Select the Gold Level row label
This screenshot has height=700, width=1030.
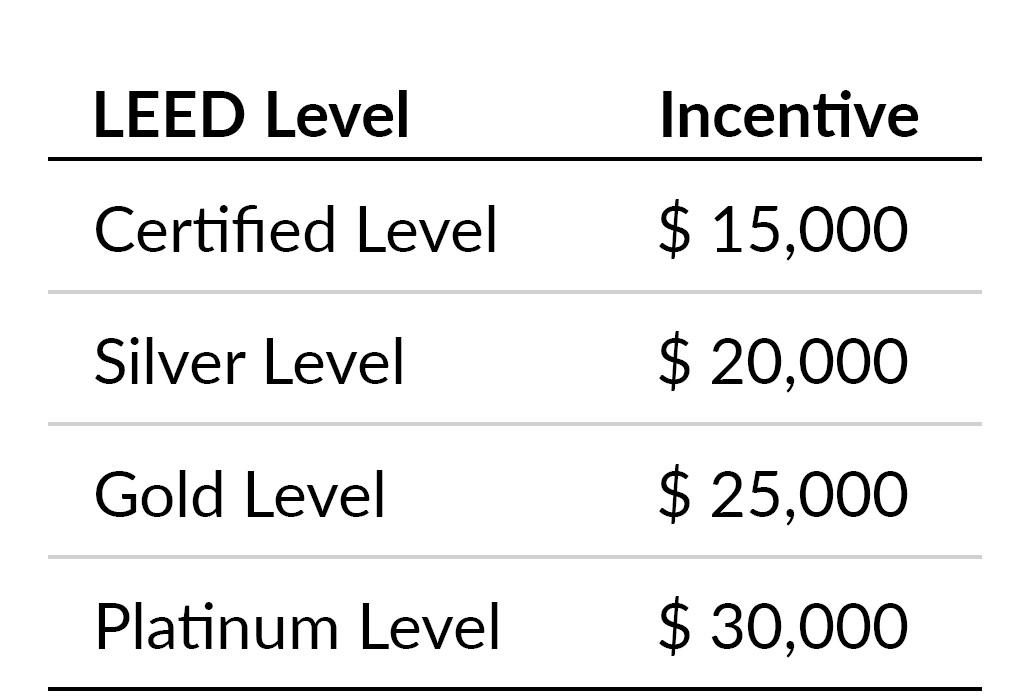[x=239, y=494]
